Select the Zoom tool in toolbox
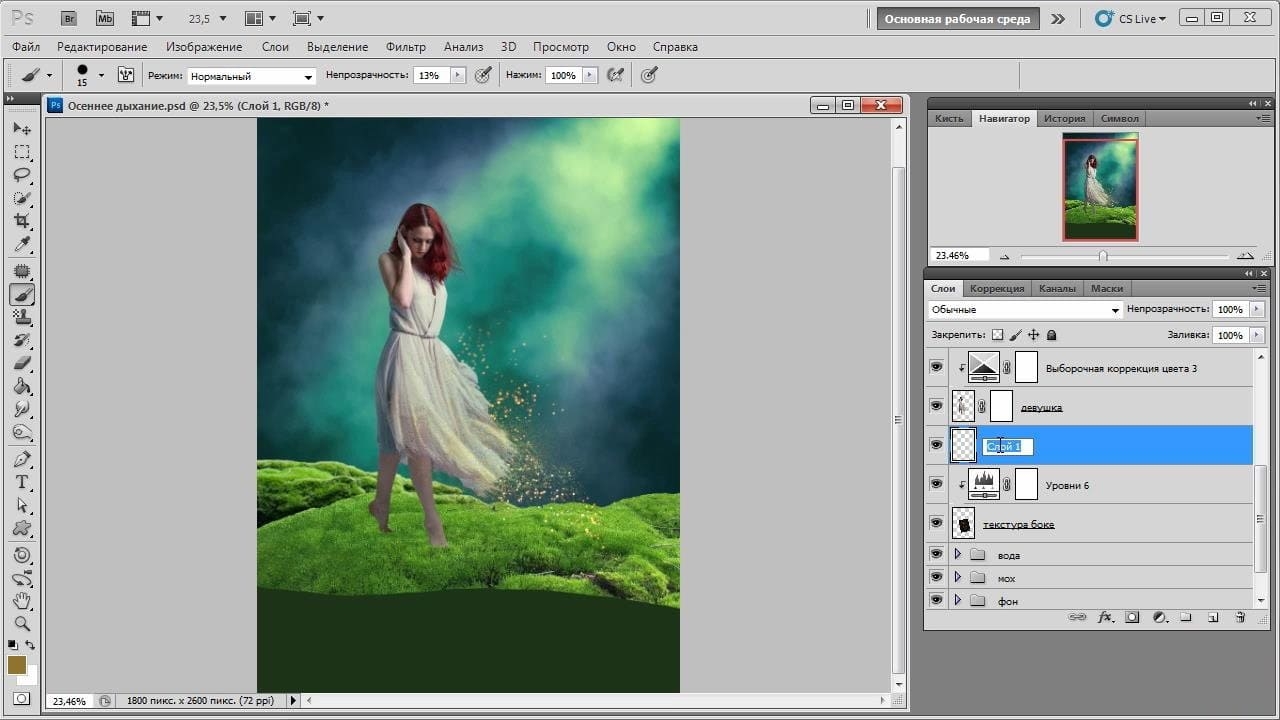This screenshot has width=1280, height=720. 22,624
